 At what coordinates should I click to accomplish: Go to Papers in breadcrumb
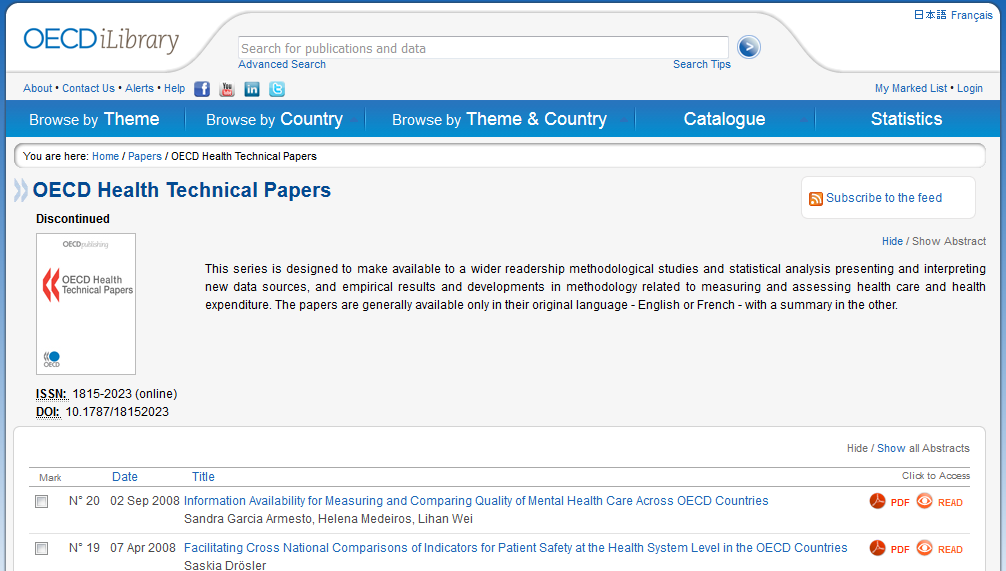145,156
